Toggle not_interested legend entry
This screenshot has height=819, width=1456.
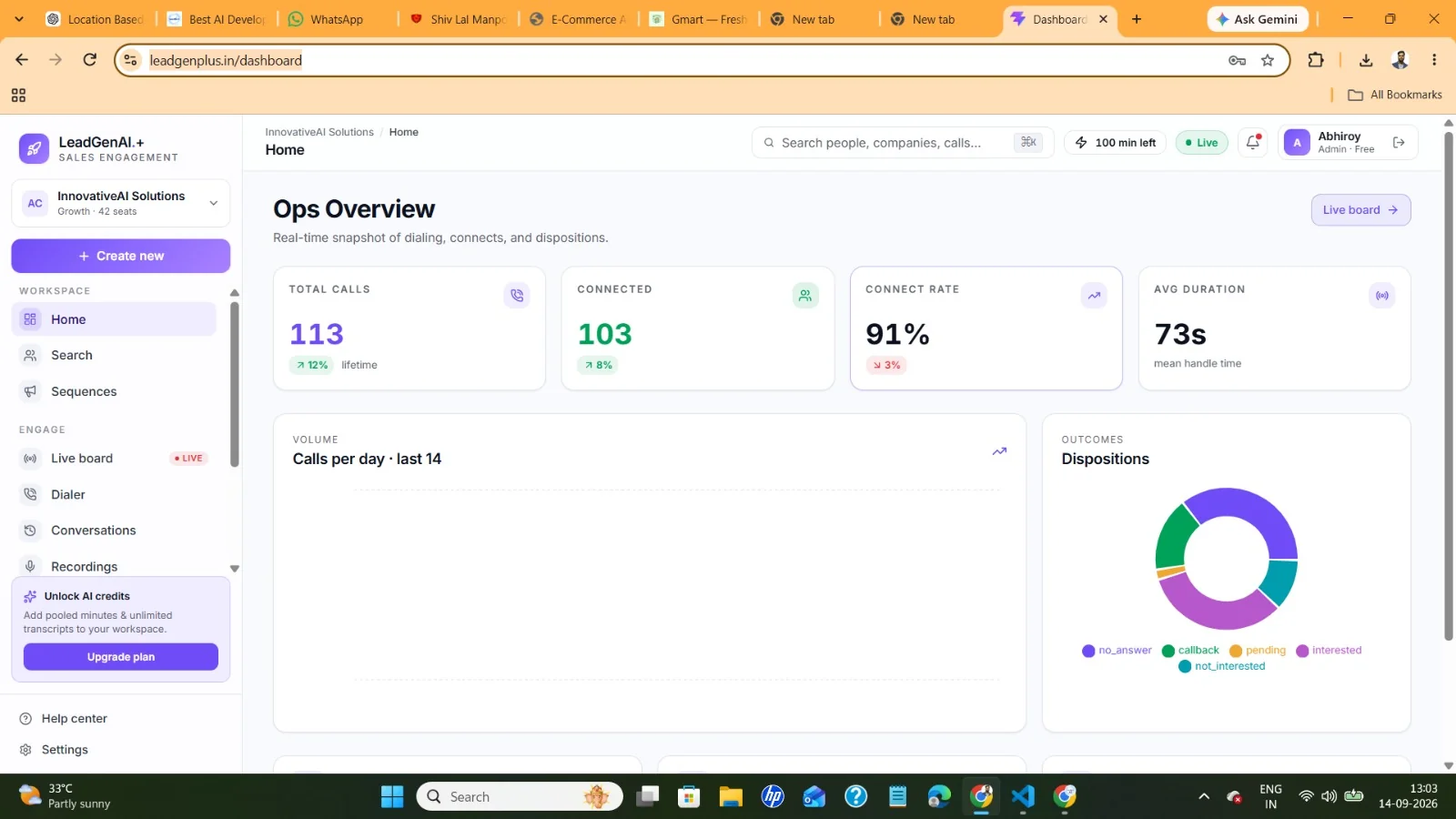1222,666
